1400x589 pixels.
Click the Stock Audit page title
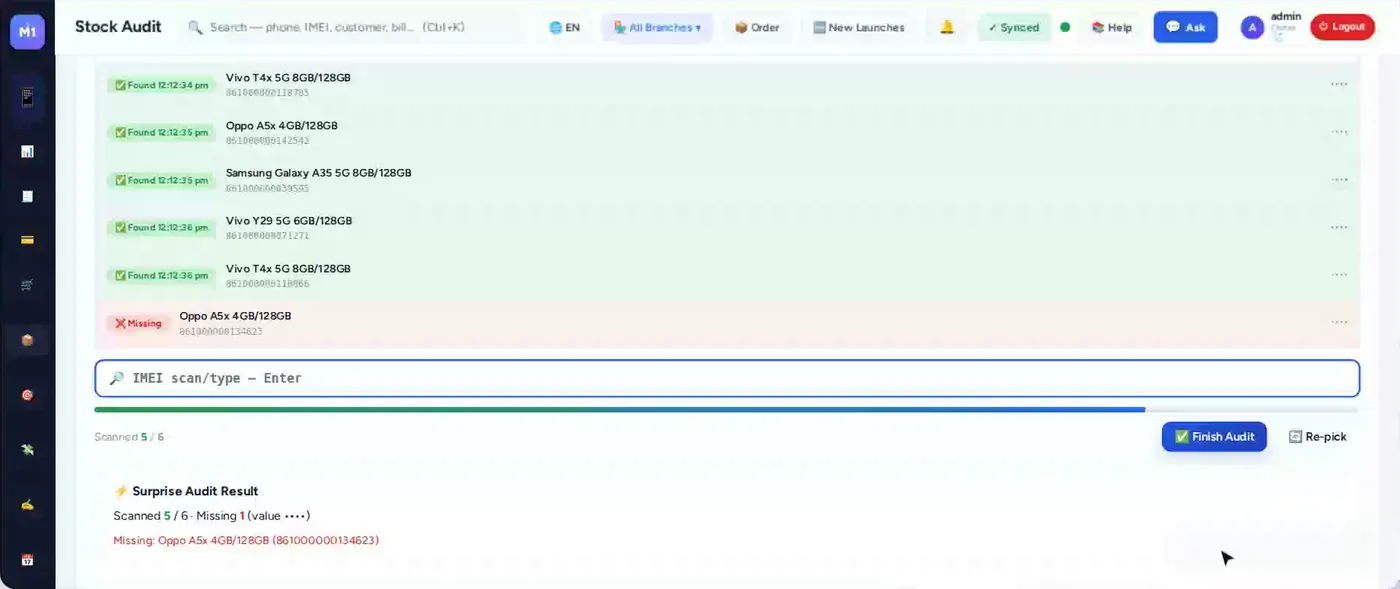pos(118,27)
